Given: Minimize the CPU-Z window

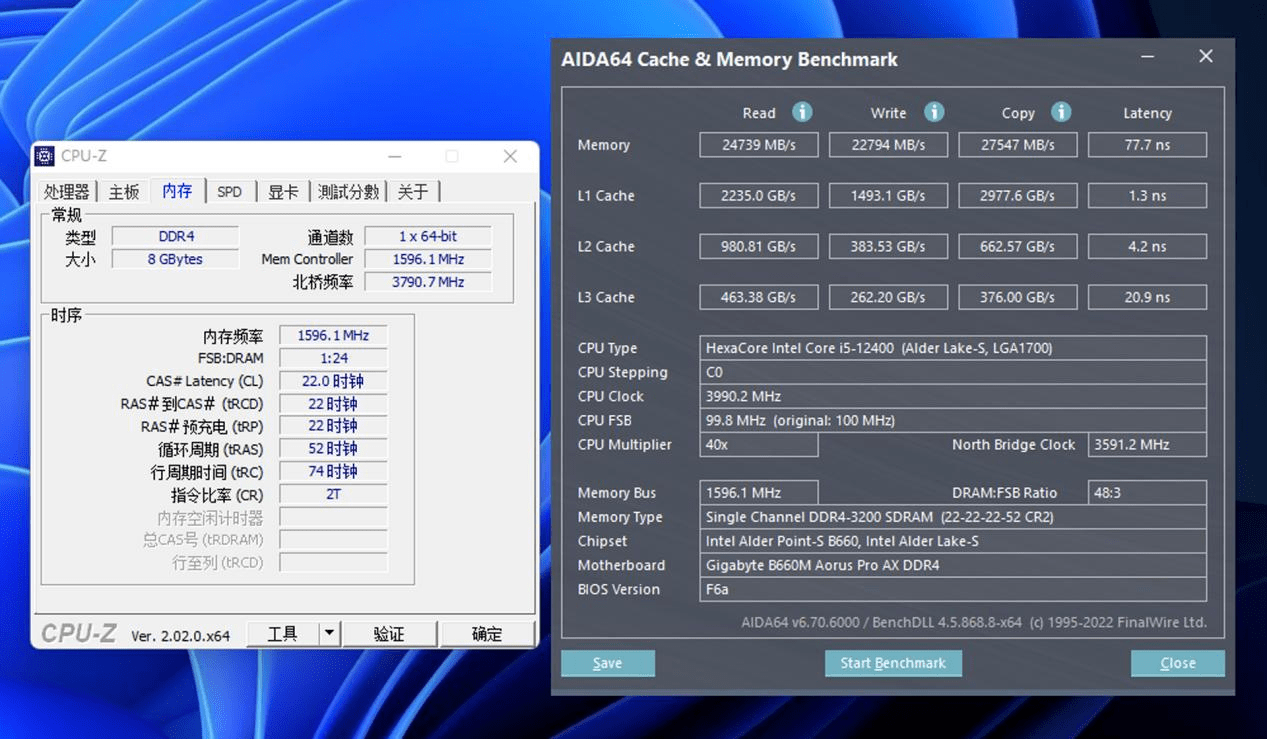Looking at the screenshot, I should (x=395, y=156).
